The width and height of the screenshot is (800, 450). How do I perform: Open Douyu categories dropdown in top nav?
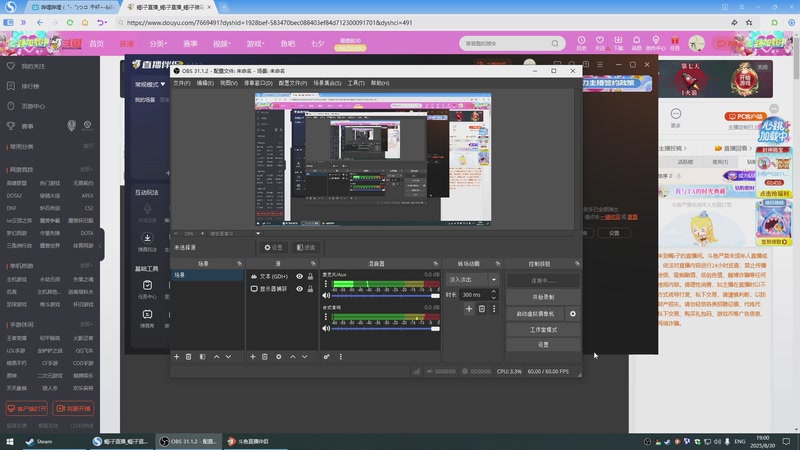coord(158,44)
